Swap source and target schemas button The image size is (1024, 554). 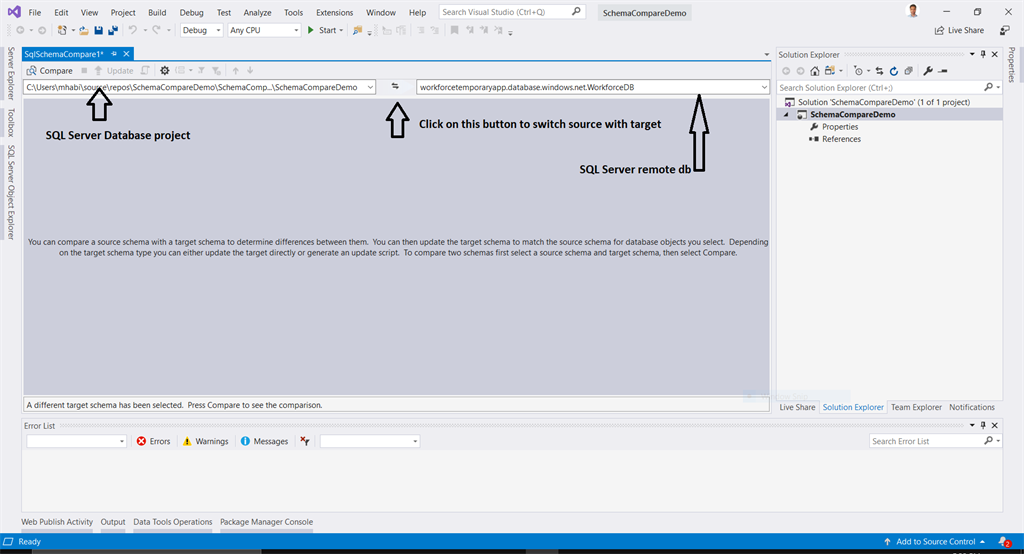395,86
